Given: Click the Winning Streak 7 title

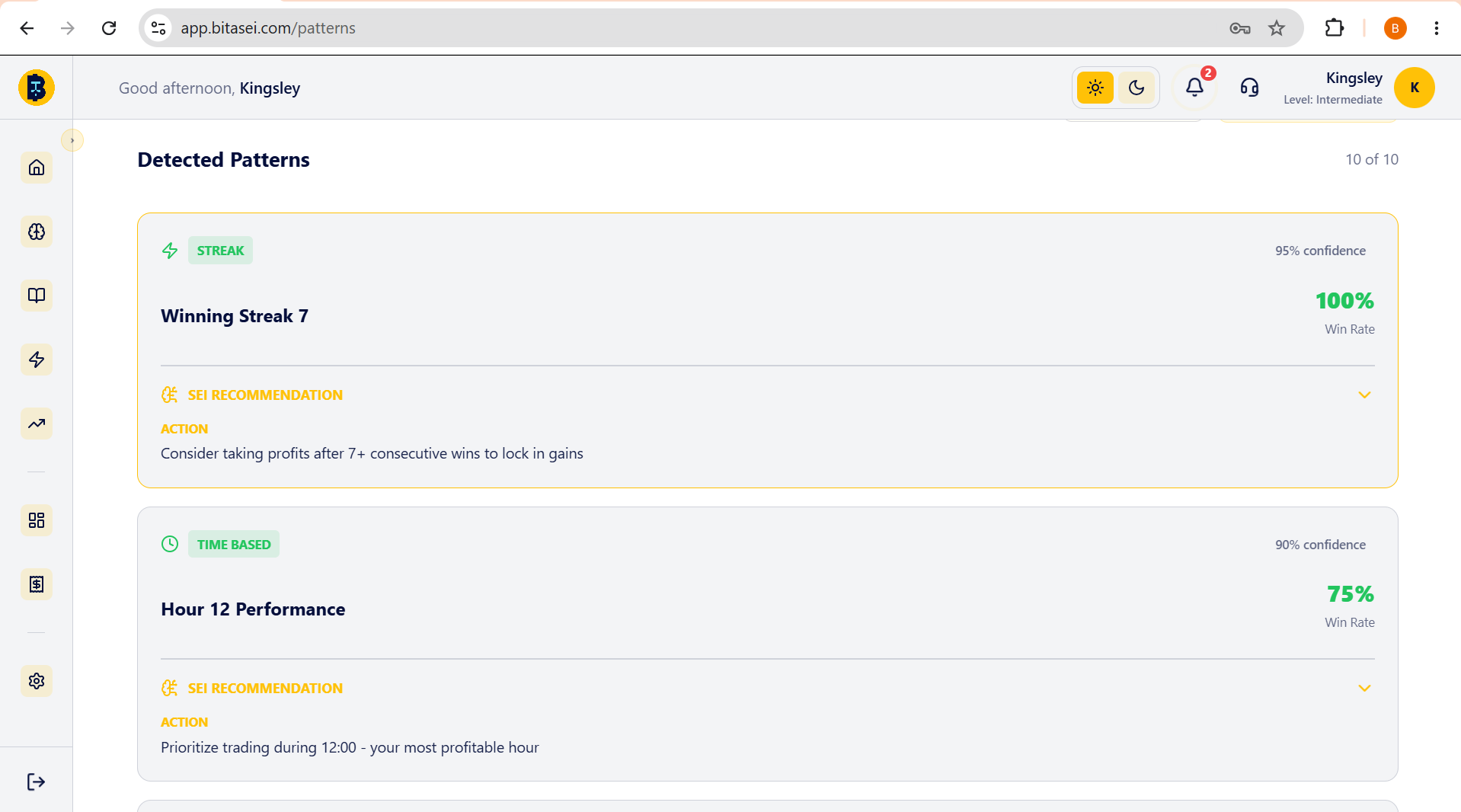Looking at the screenshot, I should tap(235, 316).
